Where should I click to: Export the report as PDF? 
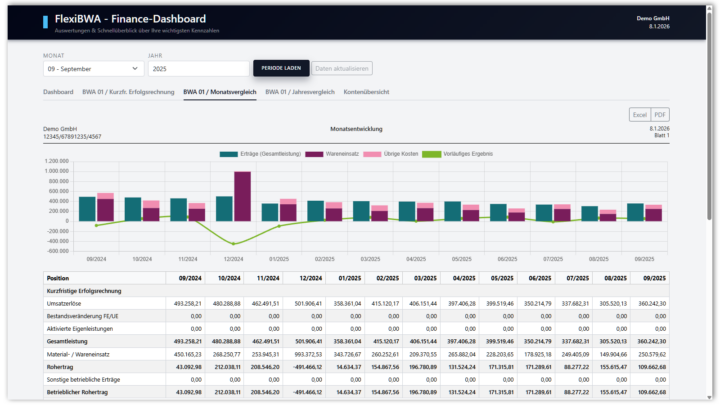click(x=661, y=115)
